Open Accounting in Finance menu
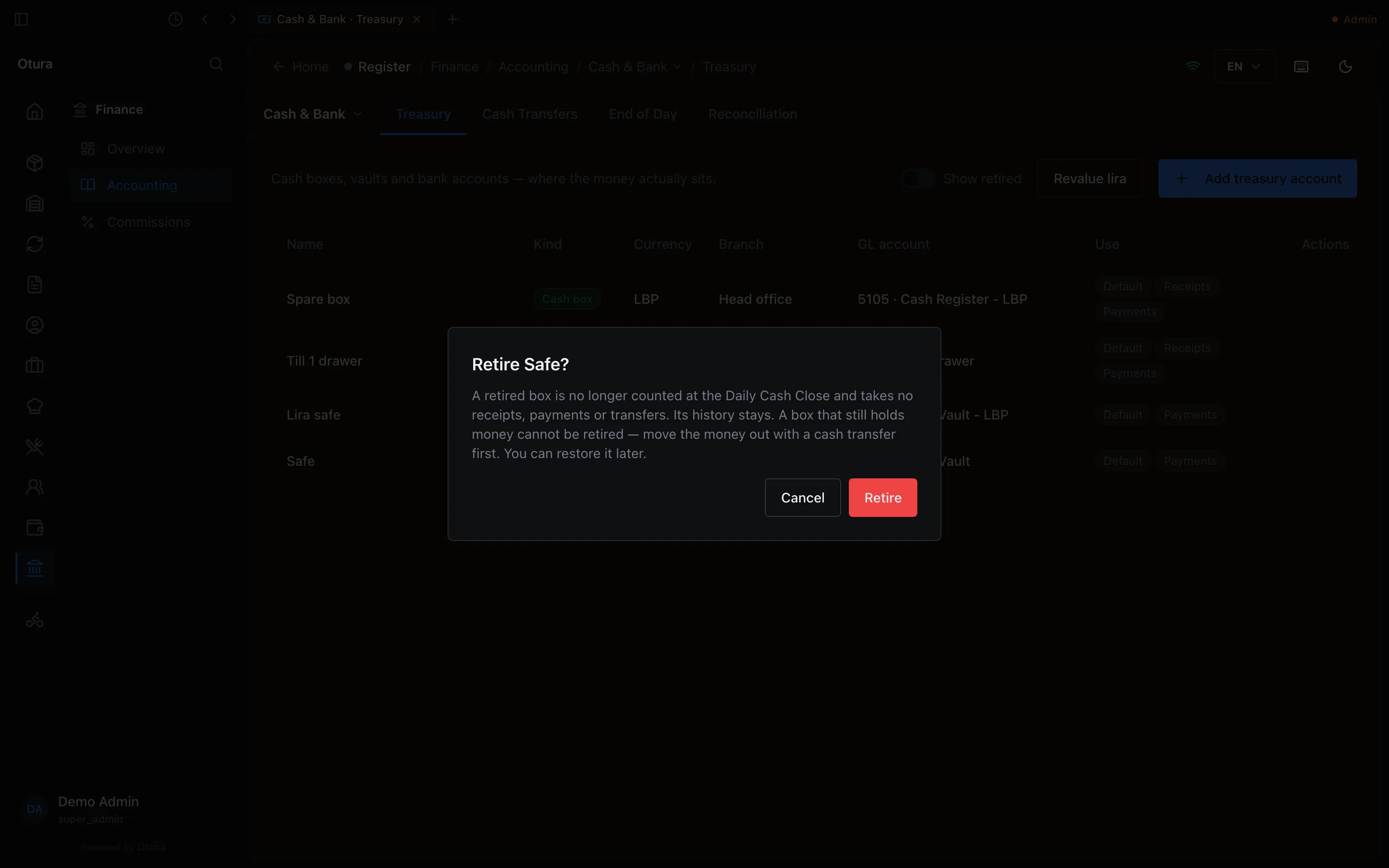 (x=150, y=186)
